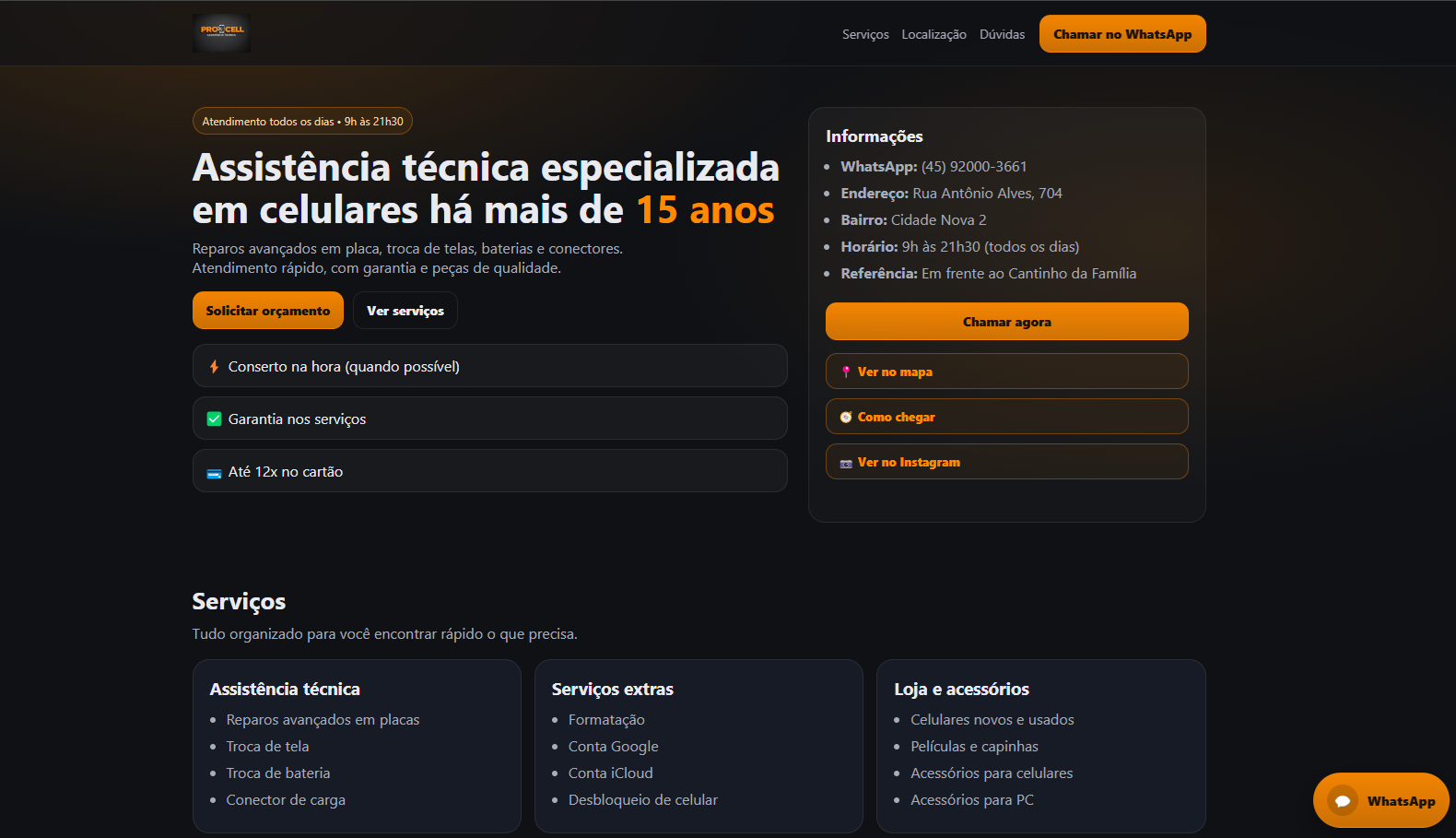Click the Informações heading
Screen dimensions: 1456x838
tap(875, 136)
